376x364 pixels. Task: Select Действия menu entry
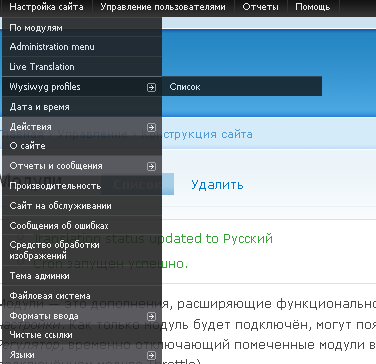82,127
